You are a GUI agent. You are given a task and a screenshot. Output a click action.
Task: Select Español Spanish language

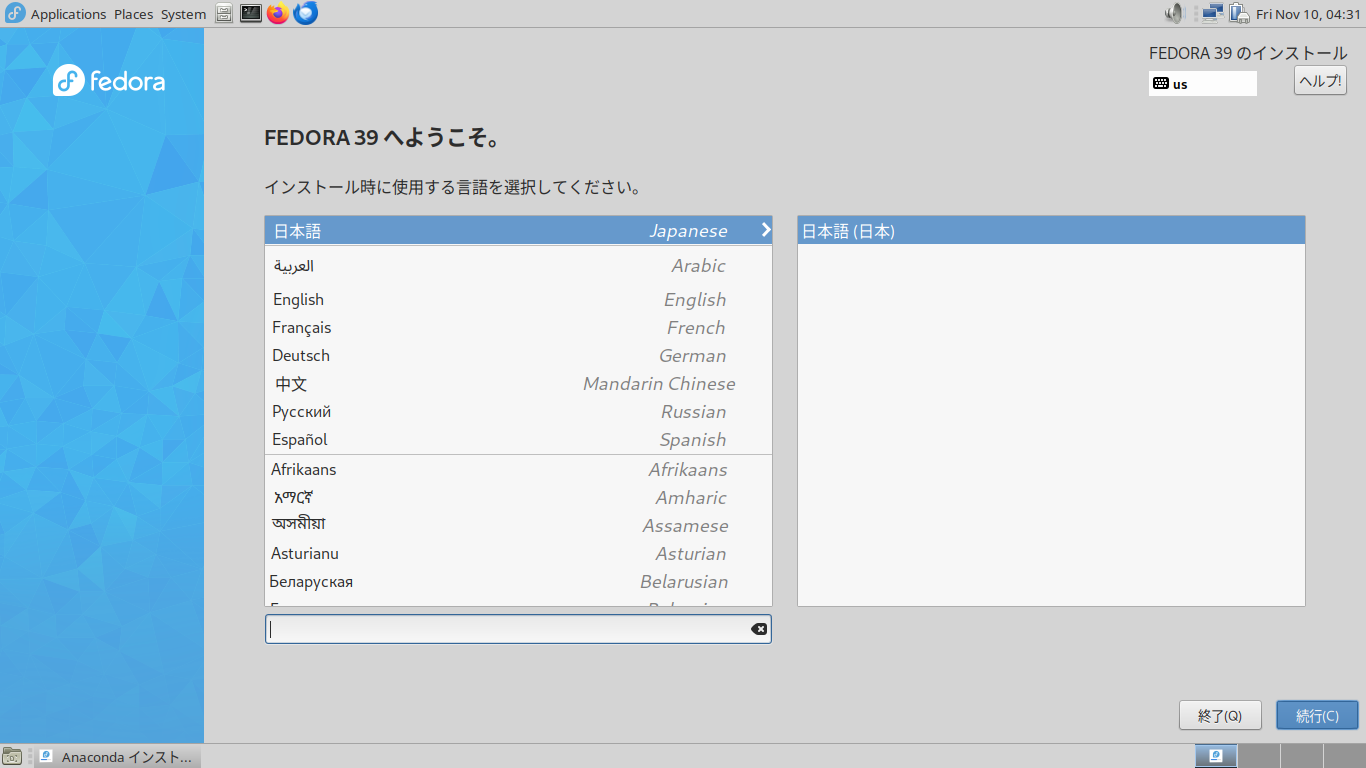[518, 440]
